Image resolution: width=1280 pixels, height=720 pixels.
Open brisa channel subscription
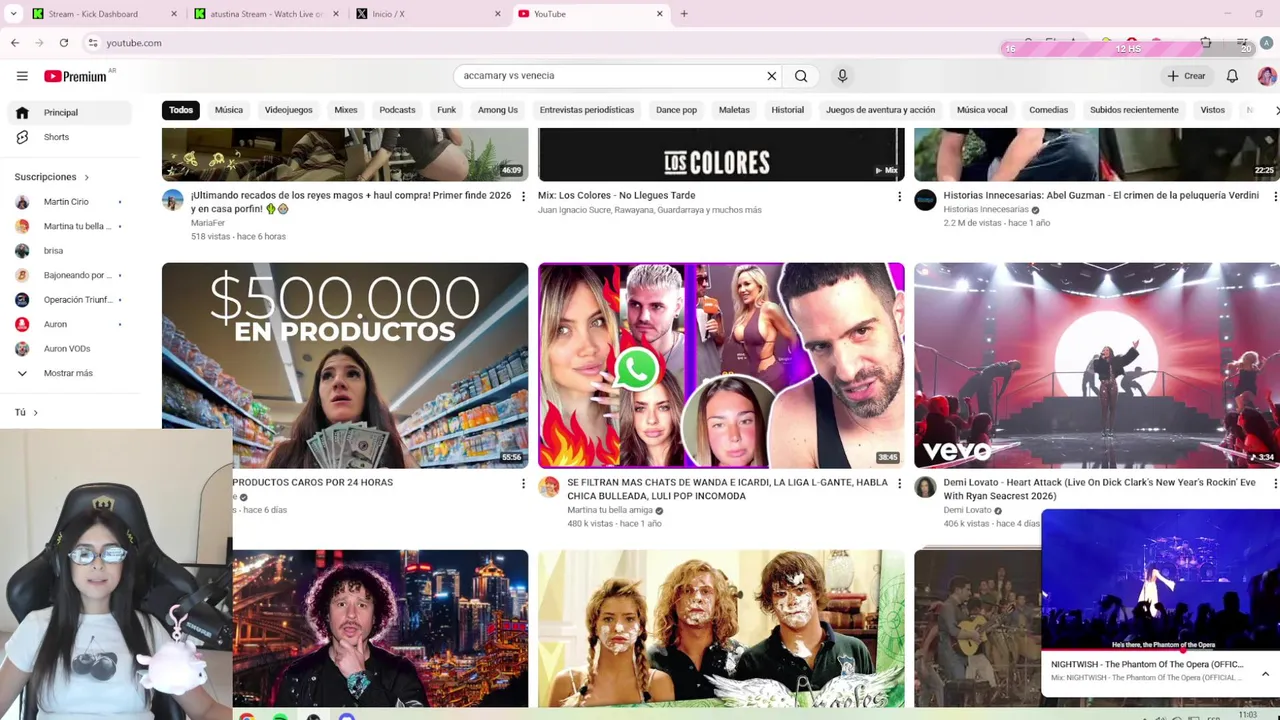[x=70, y=251]
